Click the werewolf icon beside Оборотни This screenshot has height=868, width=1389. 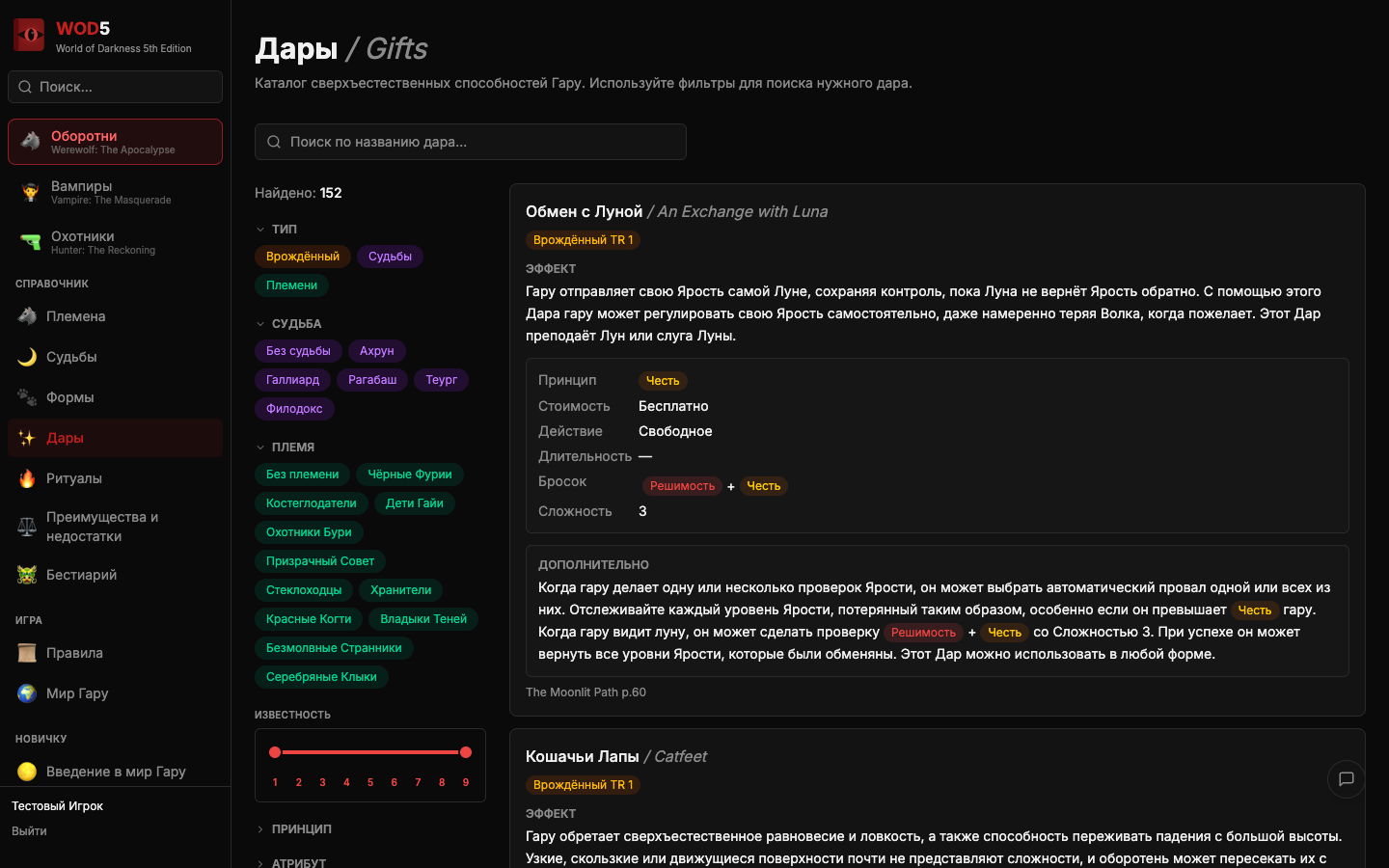tap(31, 142)
